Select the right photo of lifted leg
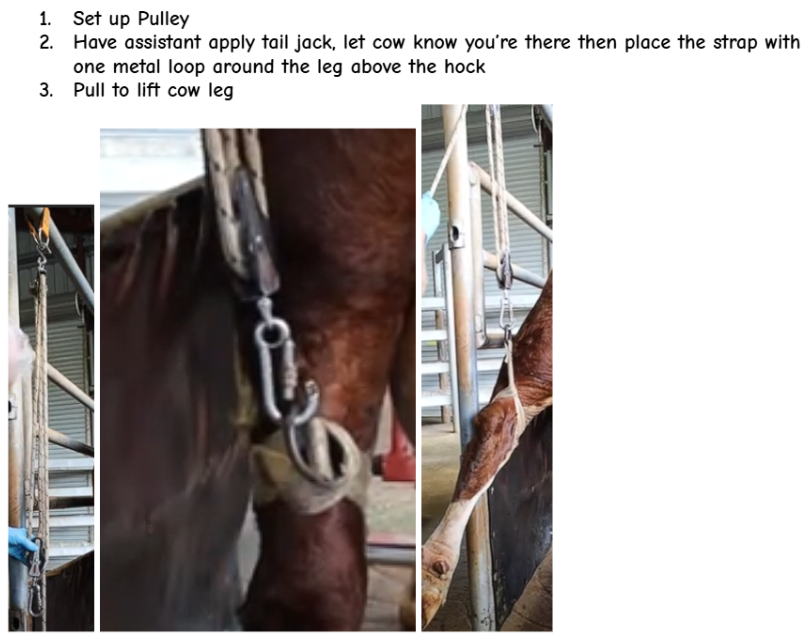 point(487,368)
